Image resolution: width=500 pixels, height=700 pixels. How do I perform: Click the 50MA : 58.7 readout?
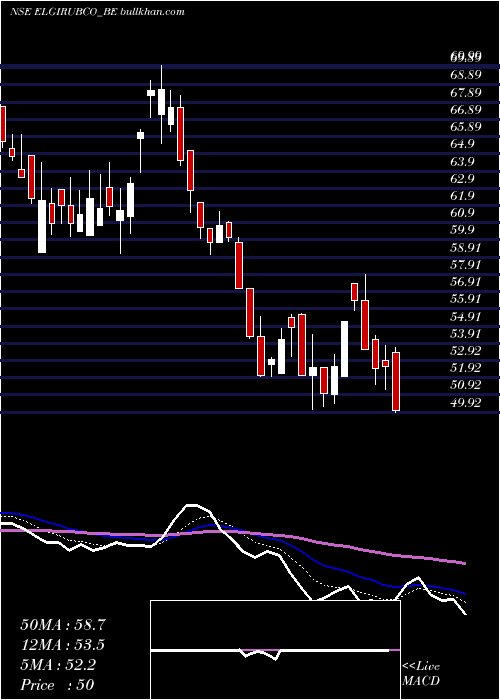coord(63,625)
